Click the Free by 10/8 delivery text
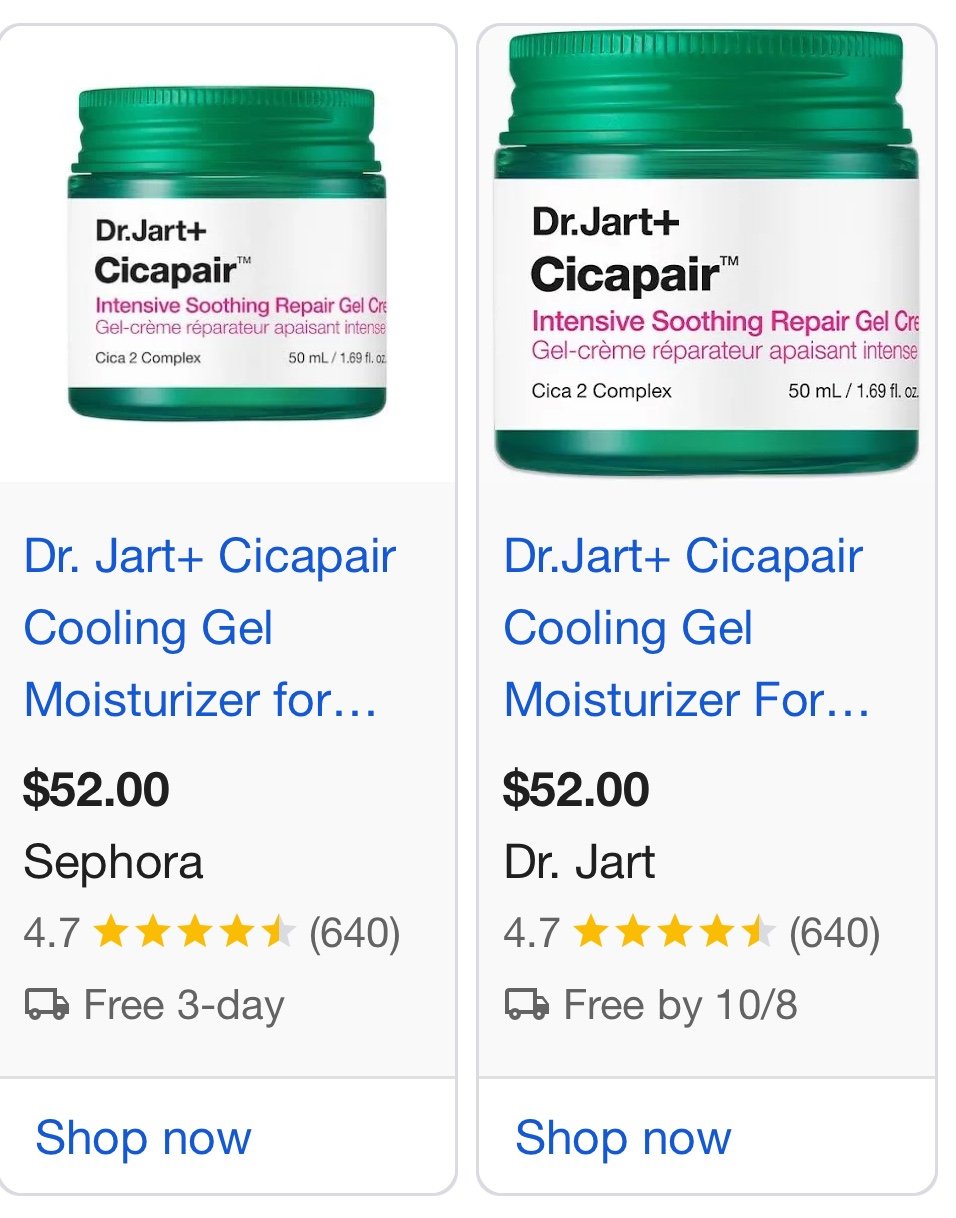This screenshot has height=1218, width=956. pyautogui.click(x=680, y=1005)
